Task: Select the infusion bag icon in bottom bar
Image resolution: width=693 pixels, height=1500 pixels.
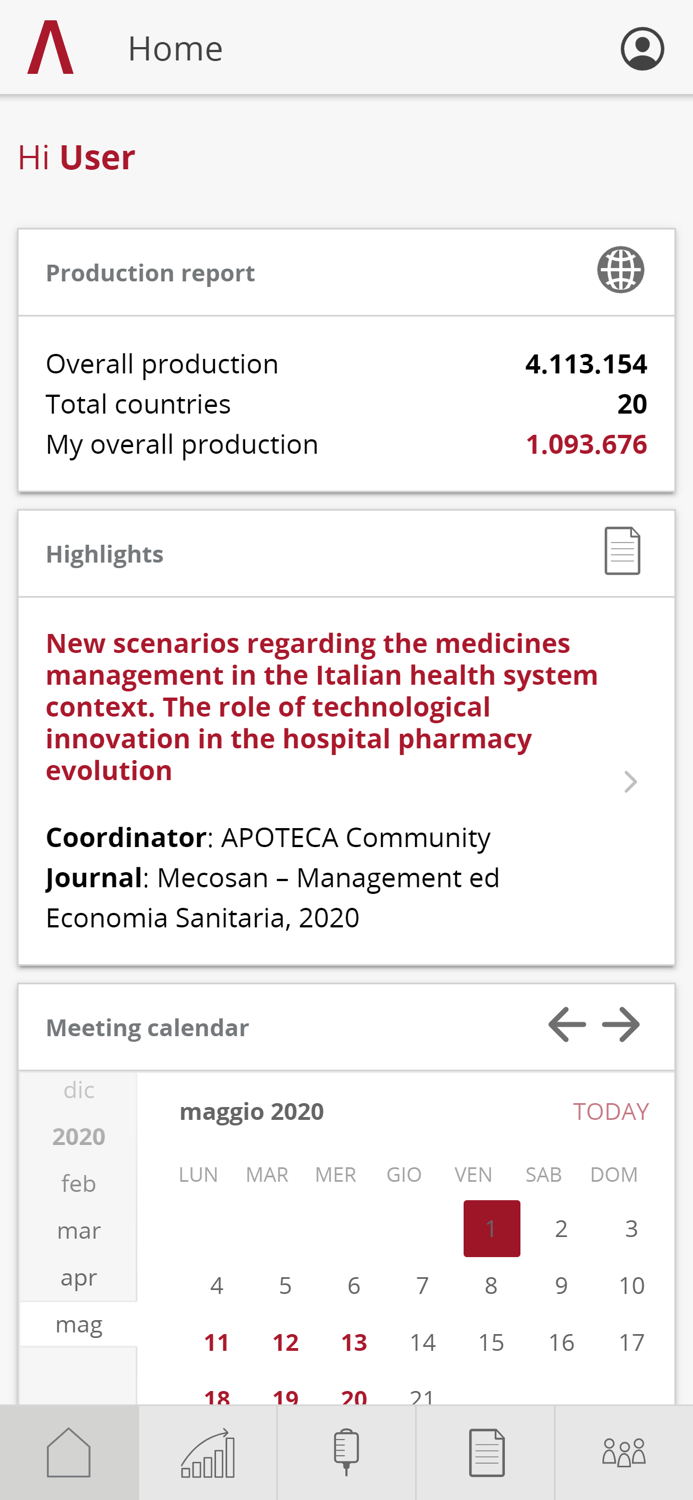Action: (346, 1452)
